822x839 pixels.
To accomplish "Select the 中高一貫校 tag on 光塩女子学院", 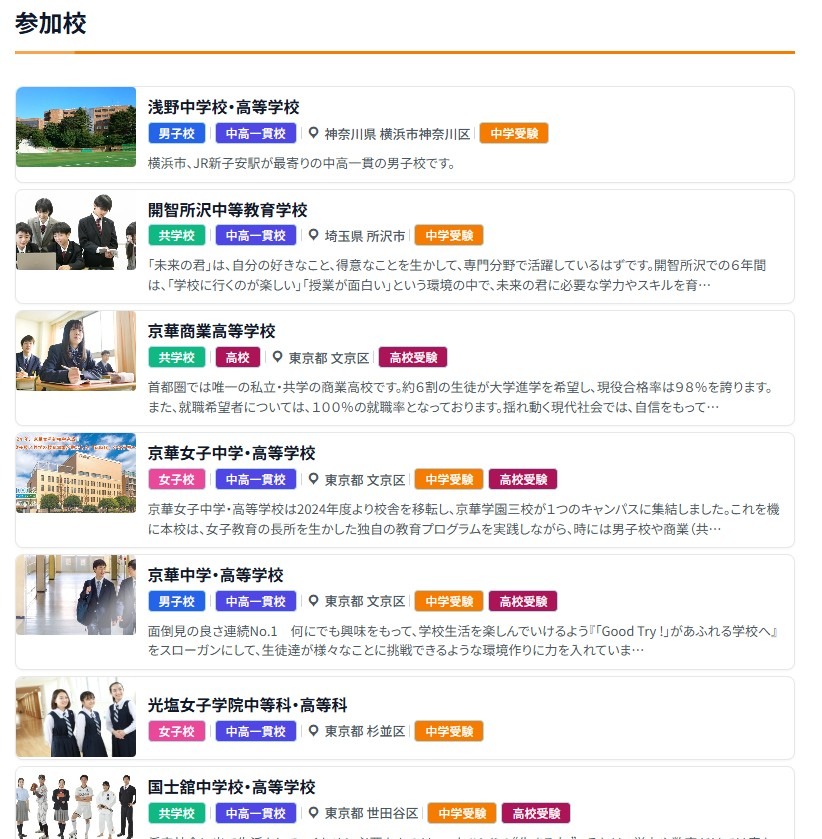I will 256,731.
